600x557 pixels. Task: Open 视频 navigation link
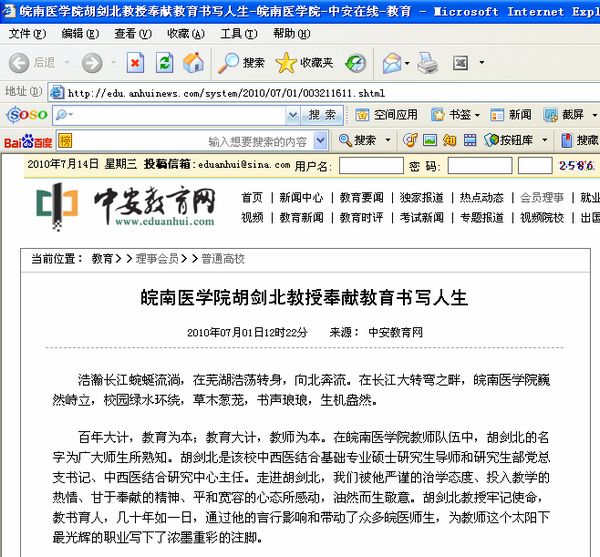pyautogui.click(x=252, y=218)
